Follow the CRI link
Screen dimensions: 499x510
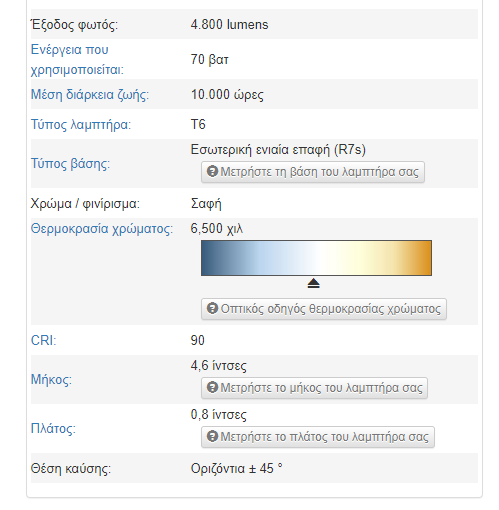(x=44, y=340)
